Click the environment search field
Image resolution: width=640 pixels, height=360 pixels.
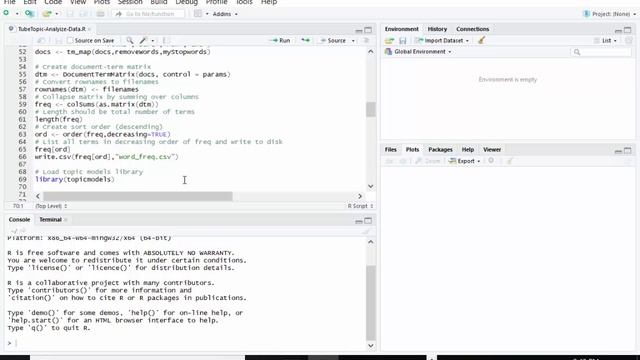coord(601,52)
